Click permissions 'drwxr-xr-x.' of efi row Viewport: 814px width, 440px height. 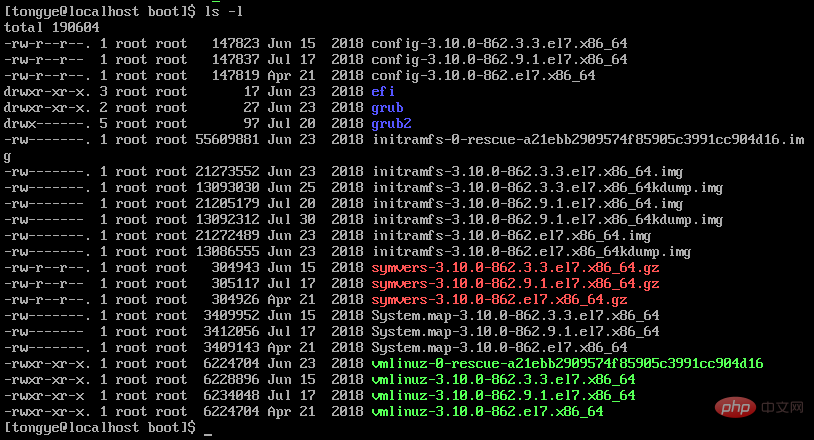coord(47,91)
